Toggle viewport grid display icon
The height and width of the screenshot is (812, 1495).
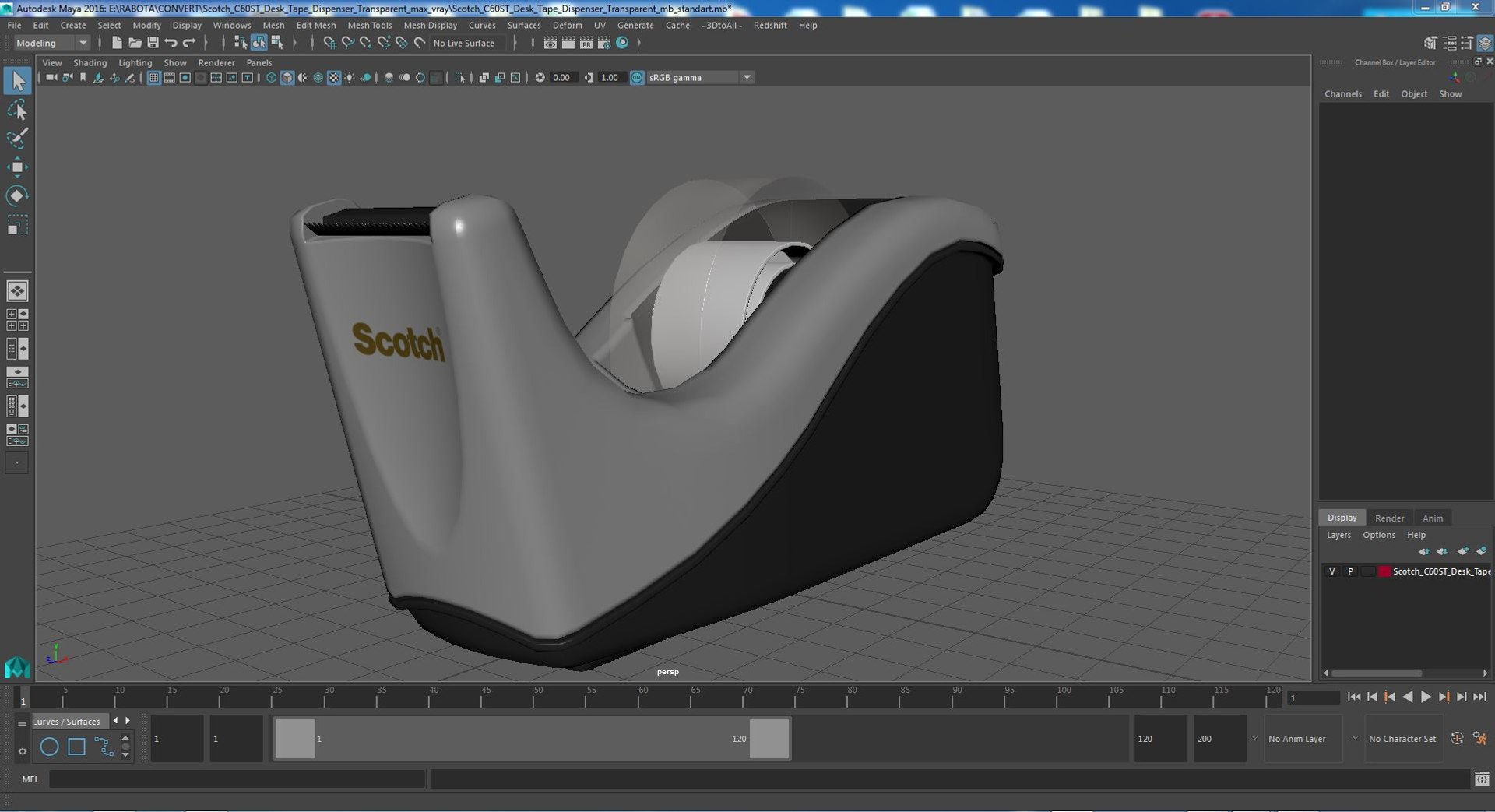point(153,77)
